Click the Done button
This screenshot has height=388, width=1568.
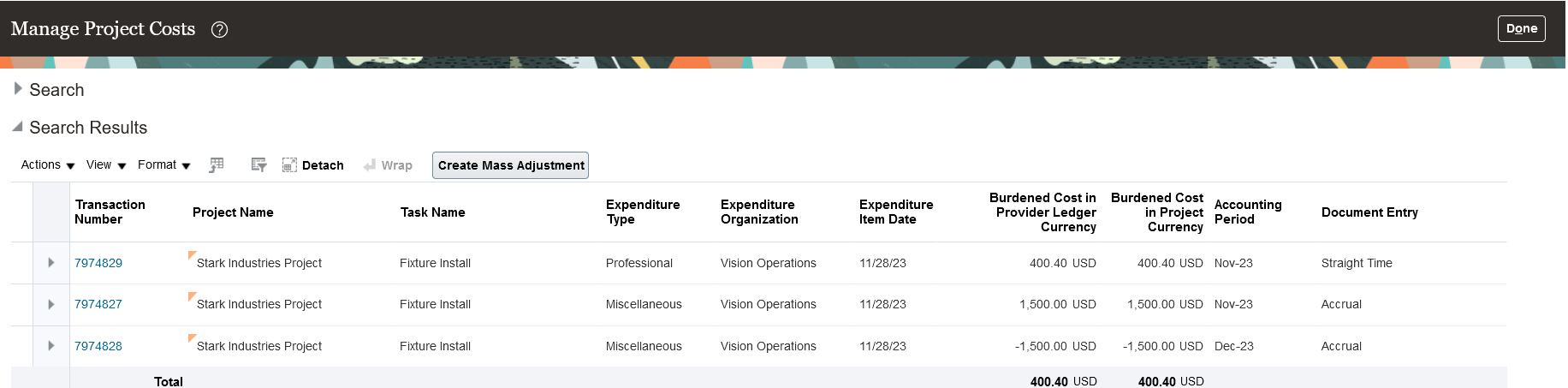point(1522,28)
